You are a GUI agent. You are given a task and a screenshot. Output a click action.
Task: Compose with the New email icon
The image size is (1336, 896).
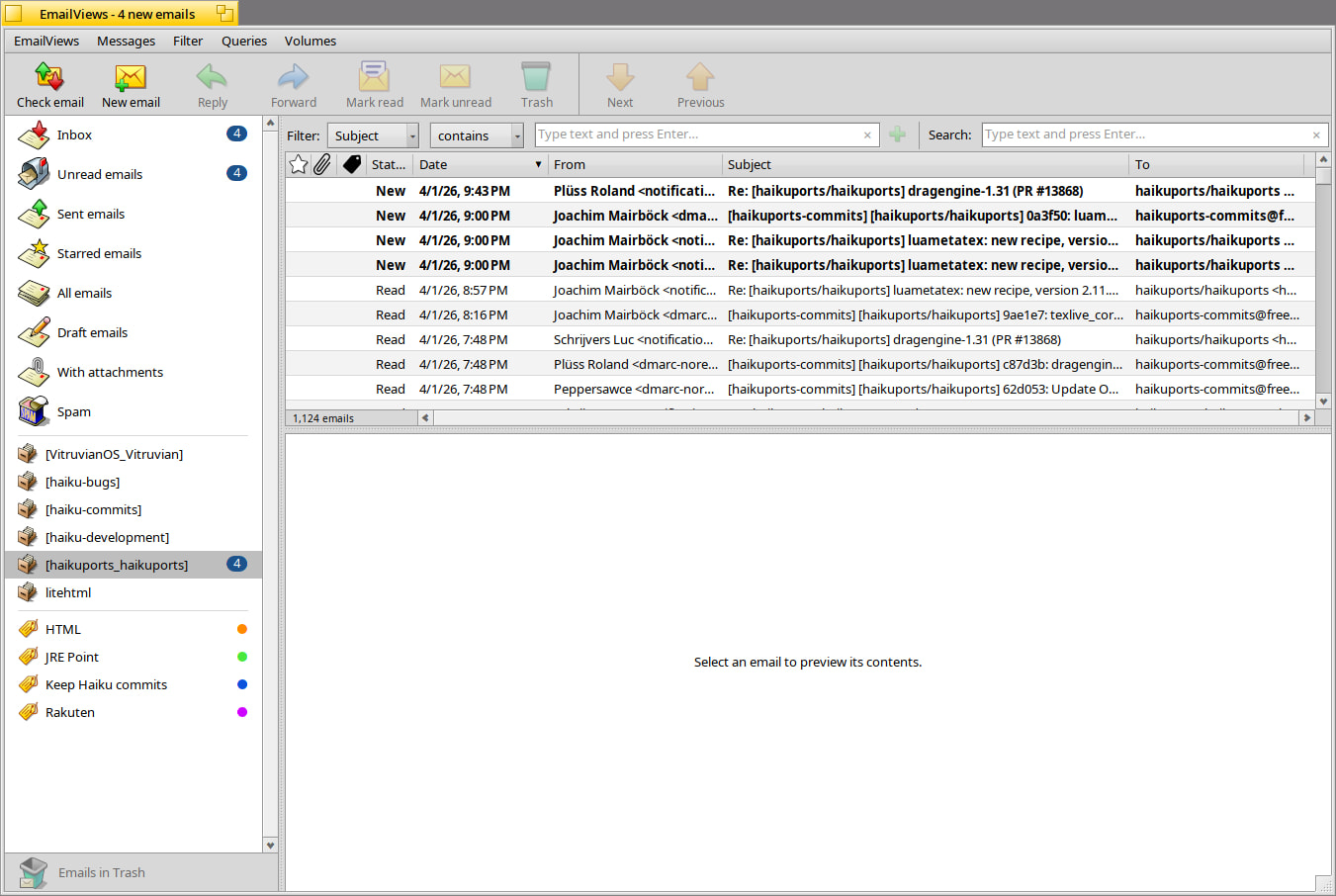pyautogui.click(x=131, y=77)
